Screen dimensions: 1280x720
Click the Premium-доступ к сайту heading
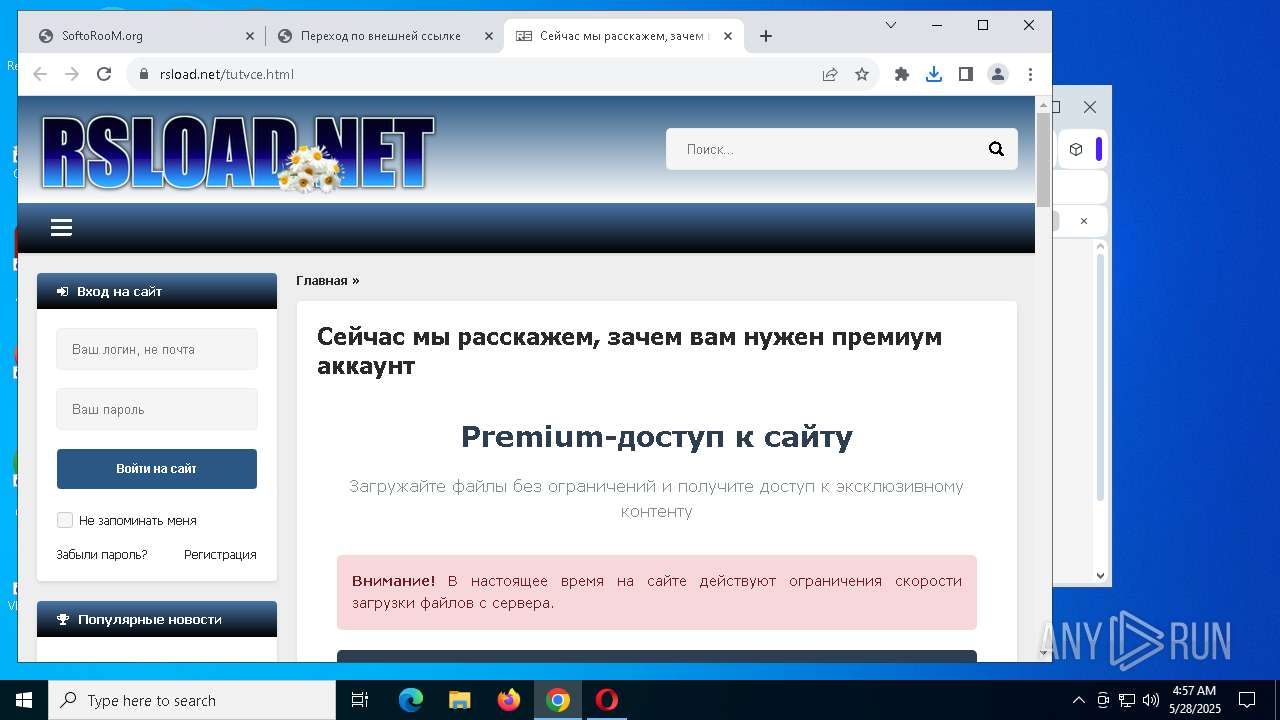656,437
